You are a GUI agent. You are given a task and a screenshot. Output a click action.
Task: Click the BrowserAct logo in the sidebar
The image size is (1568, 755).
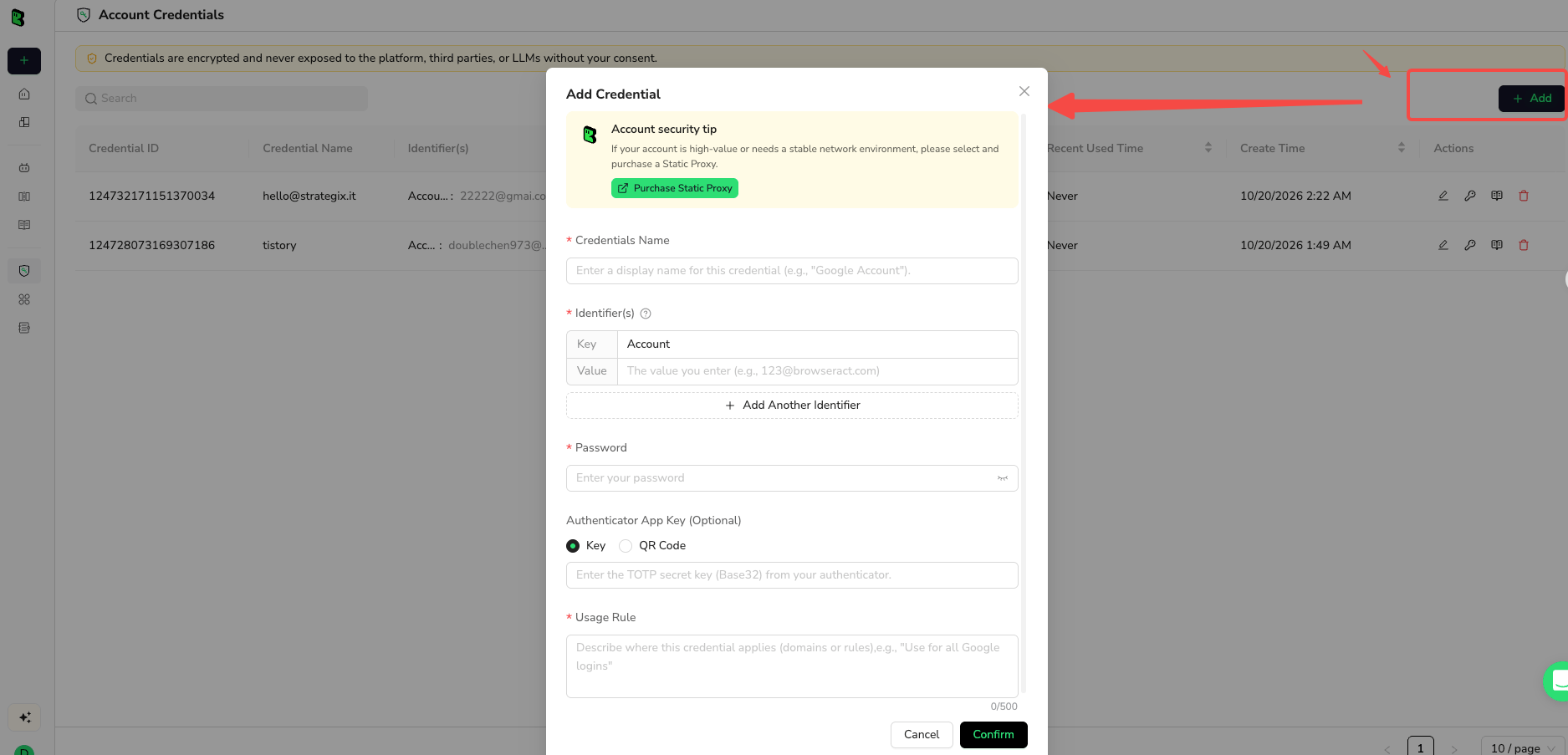[x=18, y=17]
